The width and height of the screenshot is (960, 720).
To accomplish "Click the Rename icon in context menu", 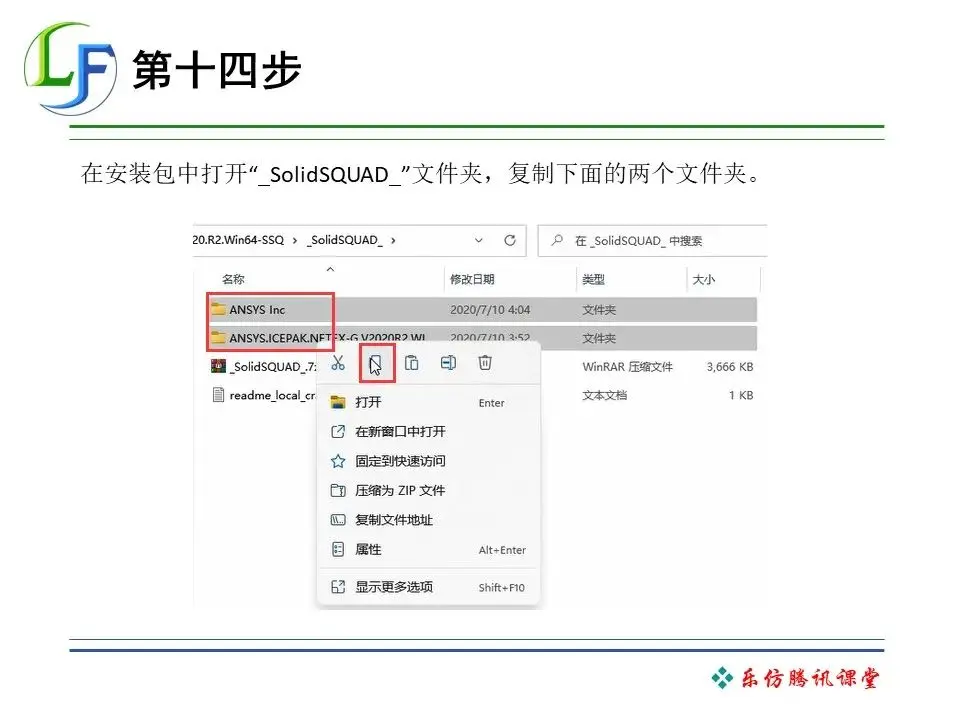I will click(x=448, y=362).
